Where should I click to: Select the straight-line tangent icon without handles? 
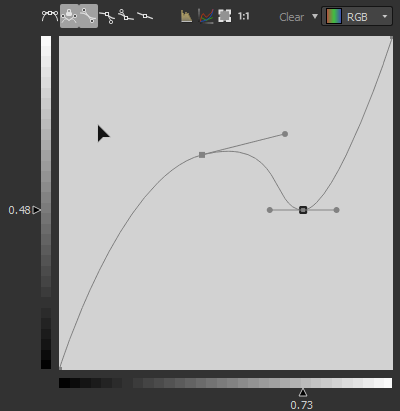(145, 16)
